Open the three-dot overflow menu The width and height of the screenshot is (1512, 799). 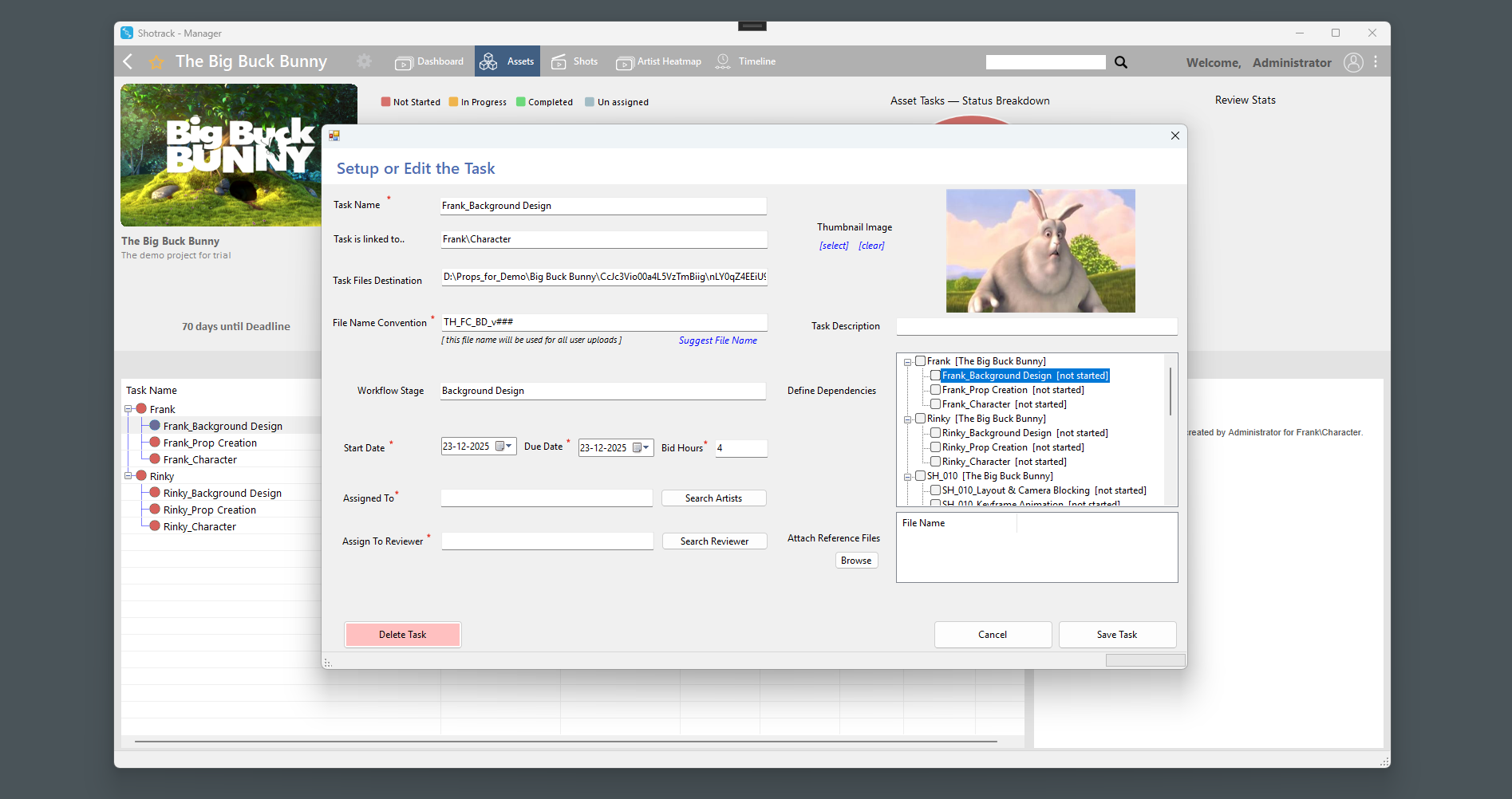pos(1375,62)
